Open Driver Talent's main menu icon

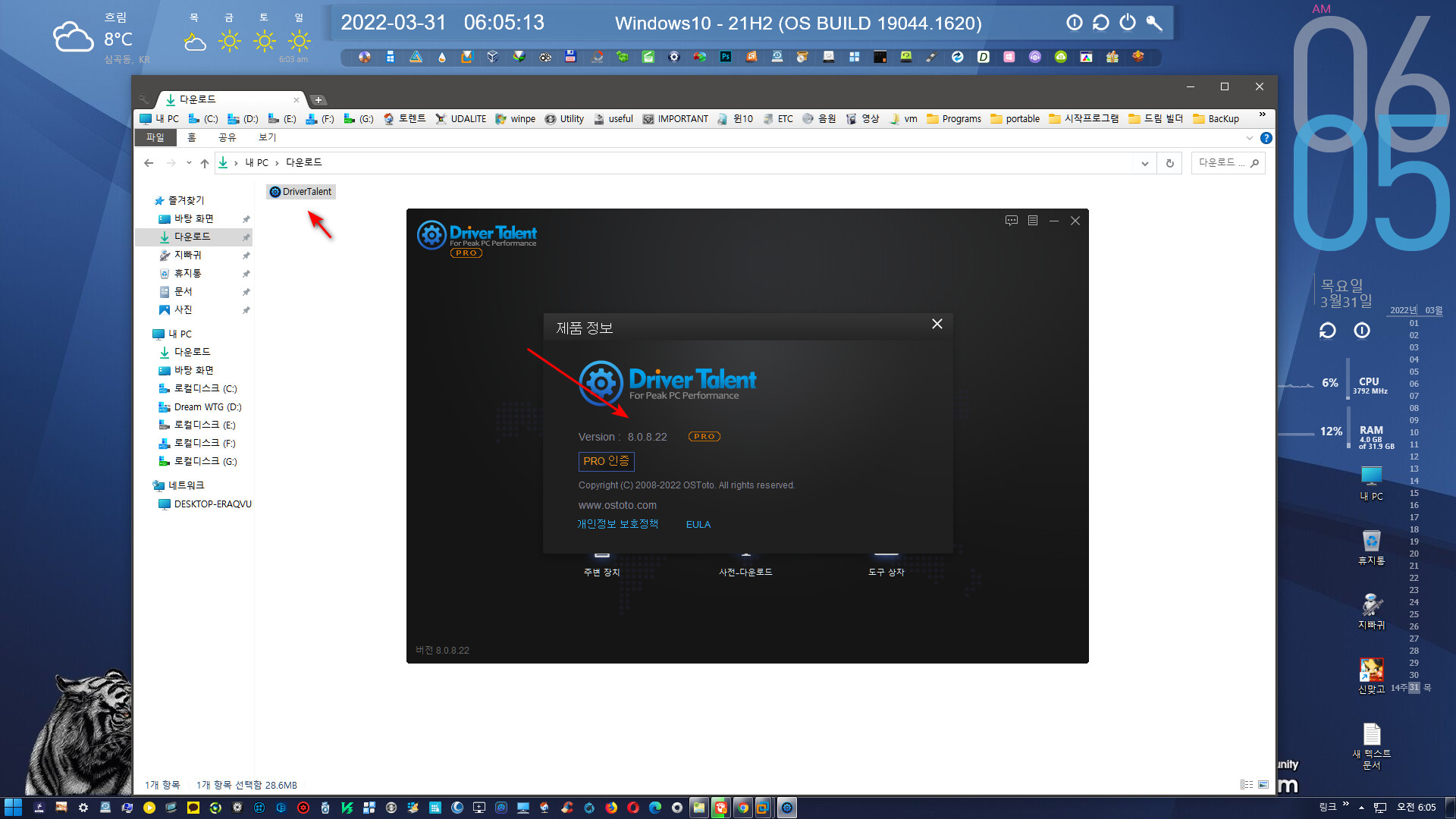coord(1032,221)
